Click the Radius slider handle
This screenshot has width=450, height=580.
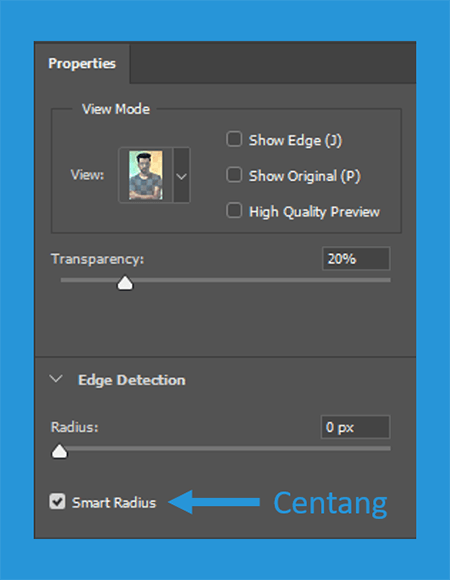point(59,451)
